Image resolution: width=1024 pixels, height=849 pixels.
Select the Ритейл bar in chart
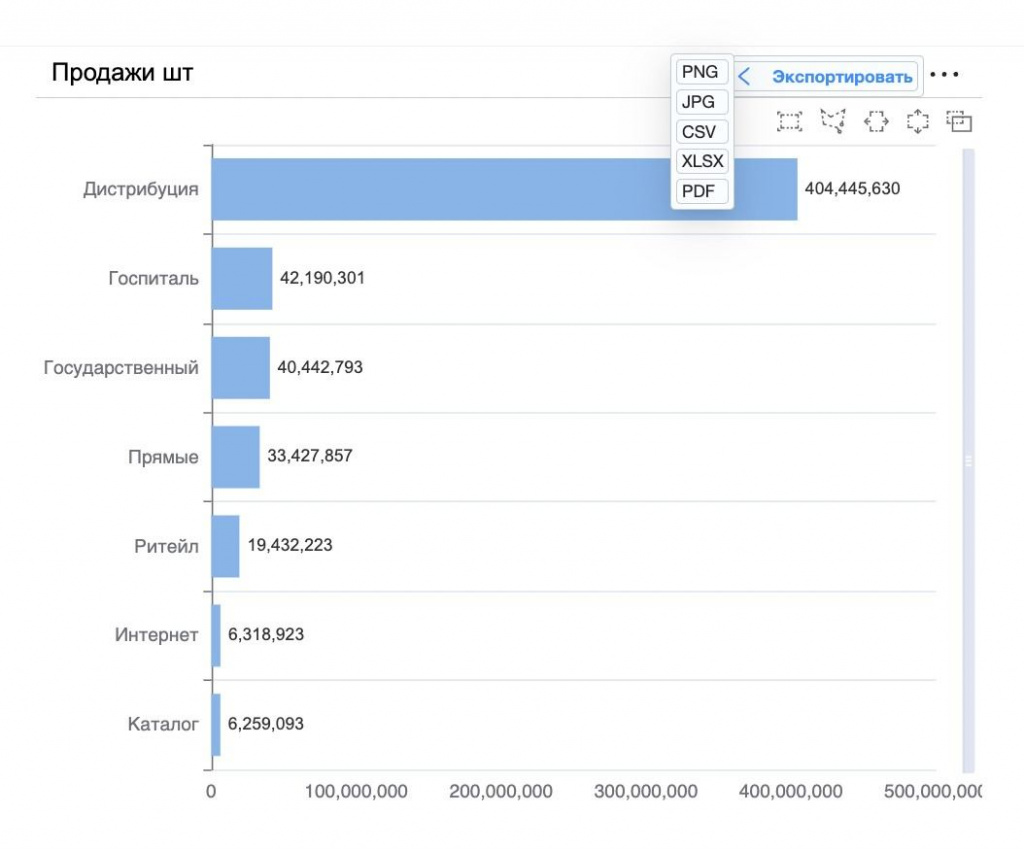pyautogui.click(x=226, y=546)
